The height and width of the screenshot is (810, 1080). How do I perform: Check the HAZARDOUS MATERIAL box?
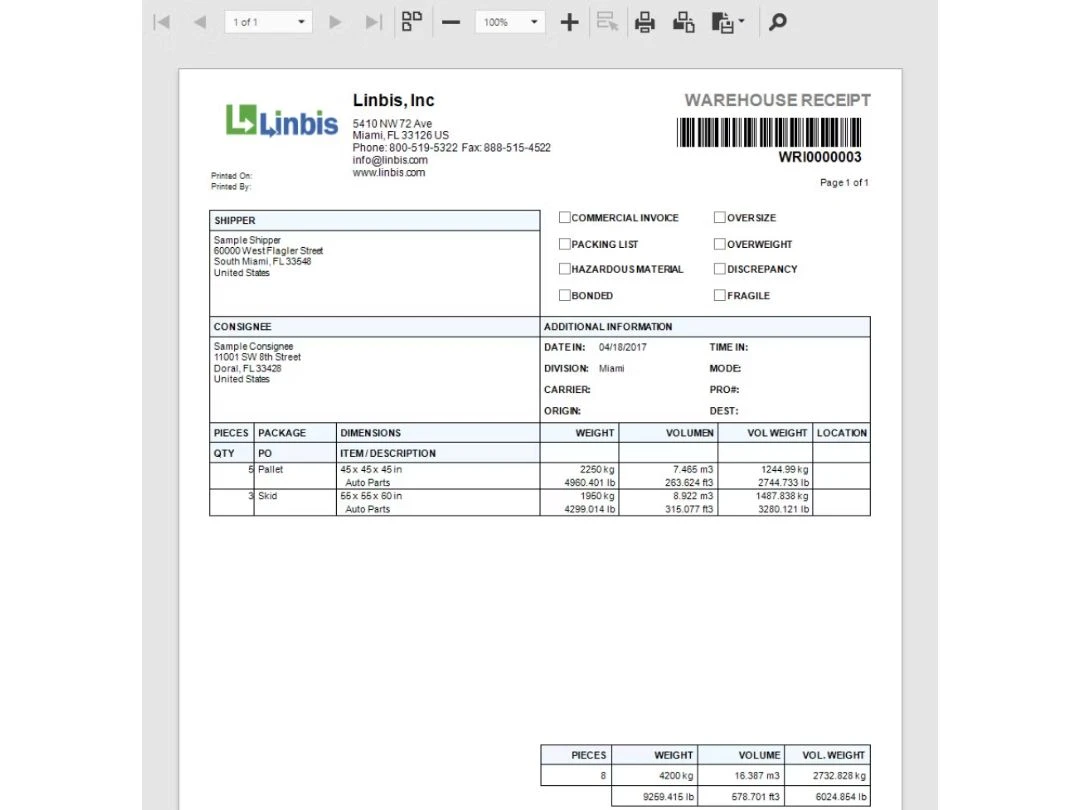(x=566, y=269)
